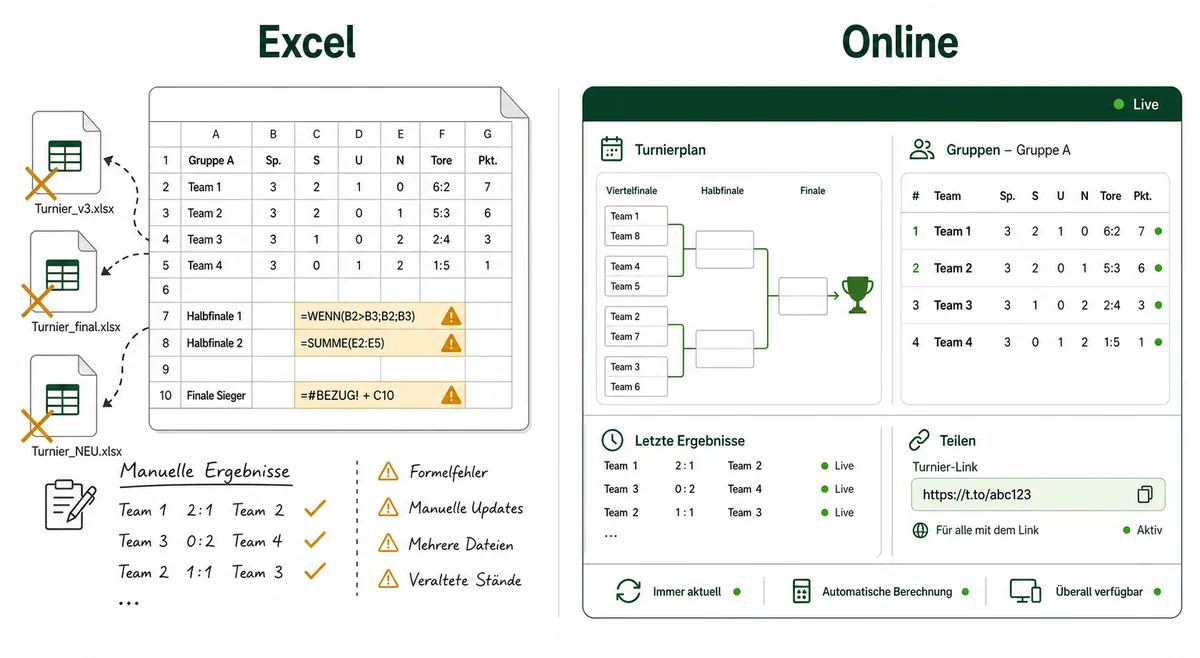Click the 0 : 2 result in Letzte Ergebnisse
Image resolution: width=1200 pixels, height=658 pixels.
tap(685, 489)
